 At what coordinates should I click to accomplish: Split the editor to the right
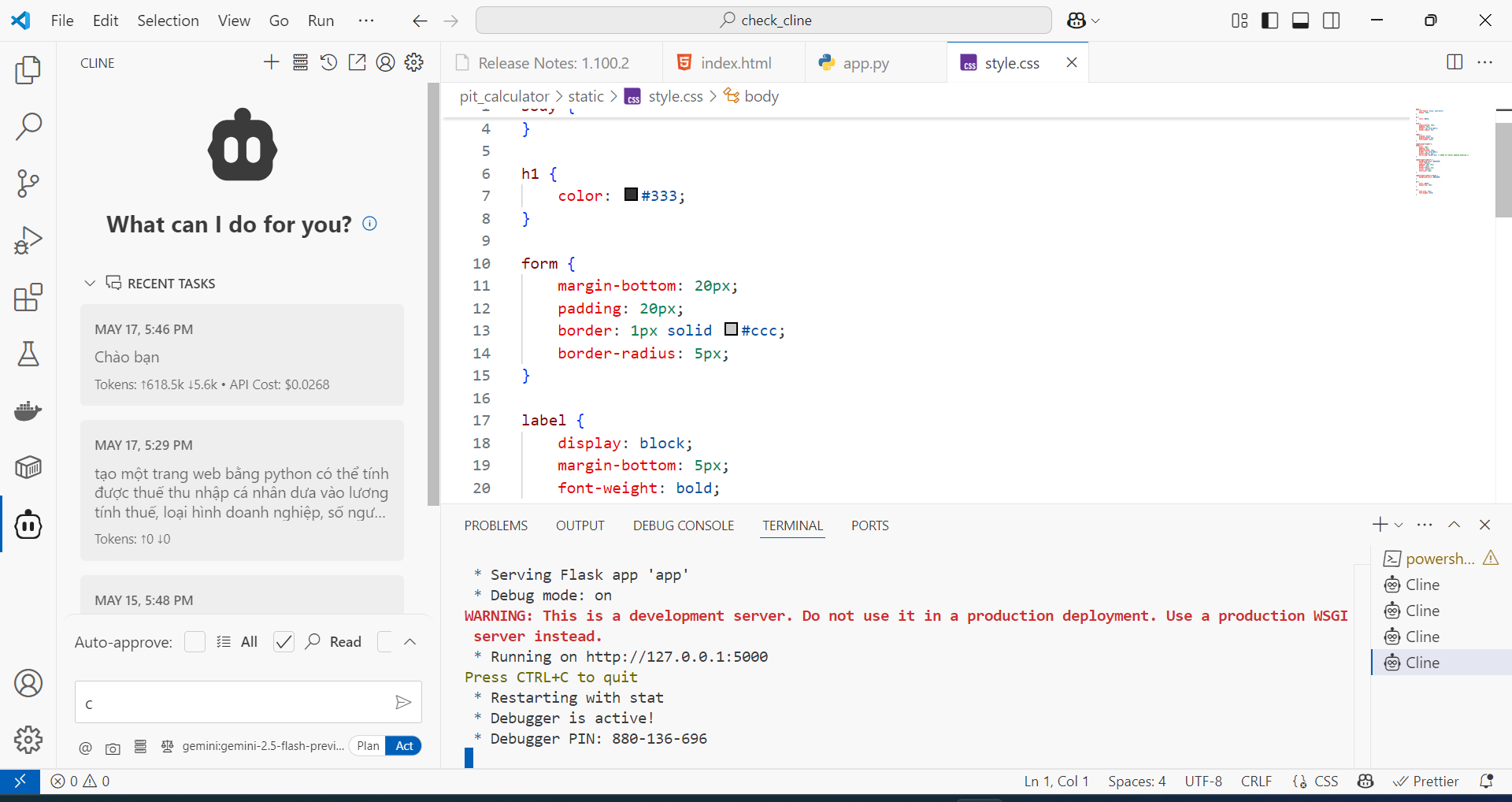pyautogui.click(x=1455, y=62)
